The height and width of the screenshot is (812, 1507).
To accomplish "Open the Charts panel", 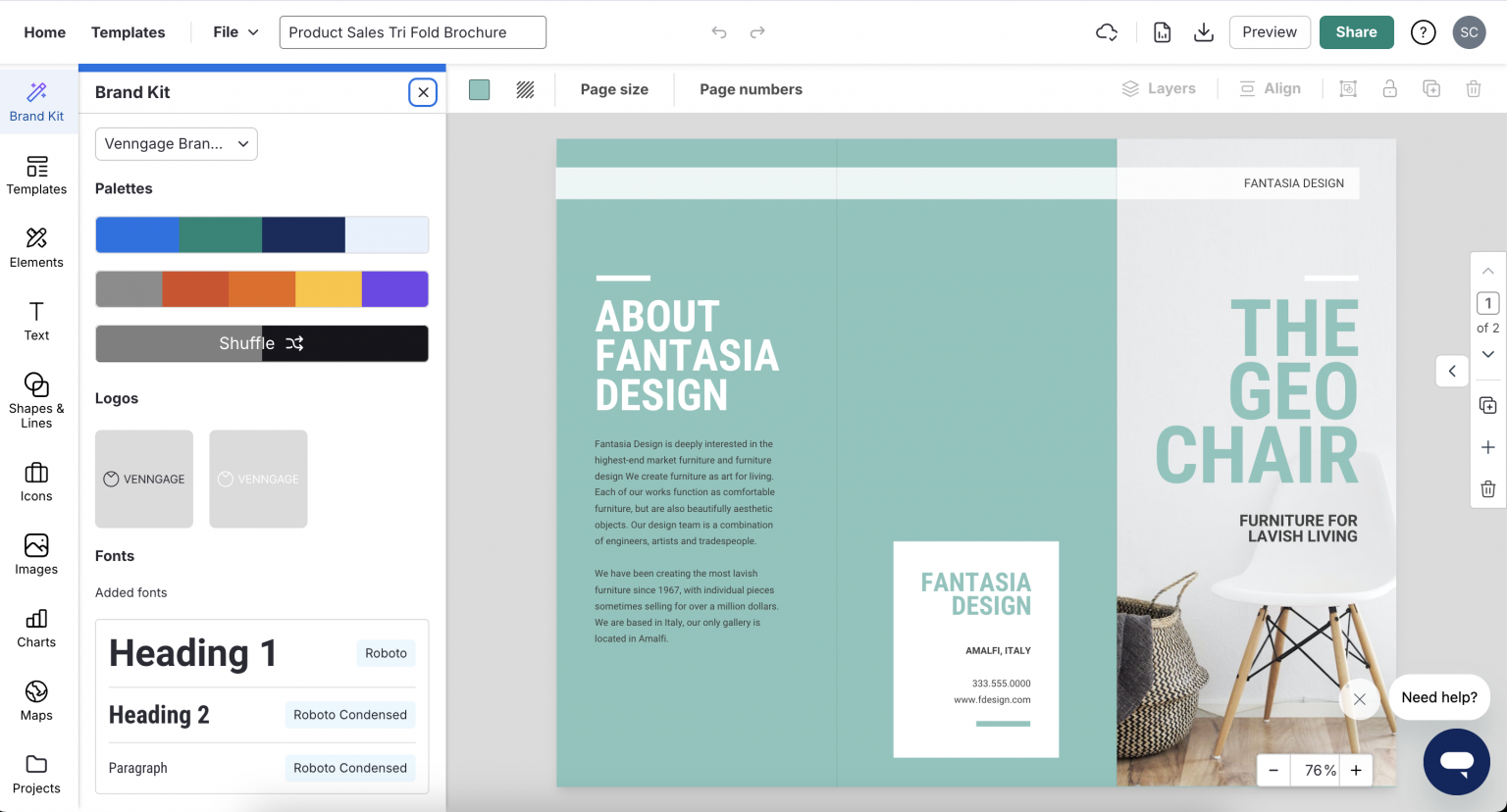I will pyautogui.click(x=36, y=628).
